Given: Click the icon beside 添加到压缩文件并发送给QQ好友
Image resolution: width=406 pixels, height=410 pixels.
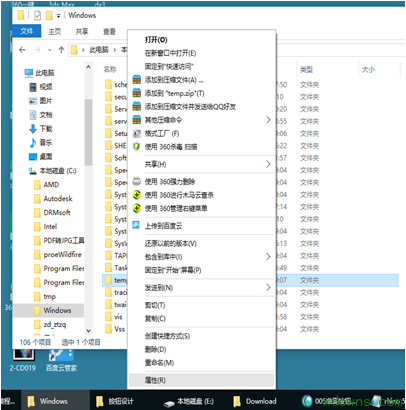Looking at the screenshot, I should 137,106.
